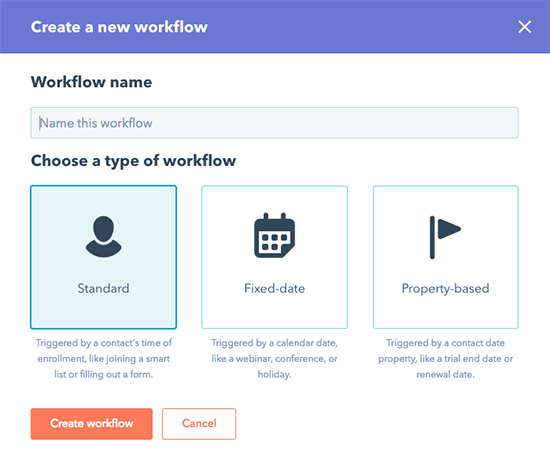Click the person silhouette icon for Standard
Viewport: 550px width, 457px height.
(103, 237)
